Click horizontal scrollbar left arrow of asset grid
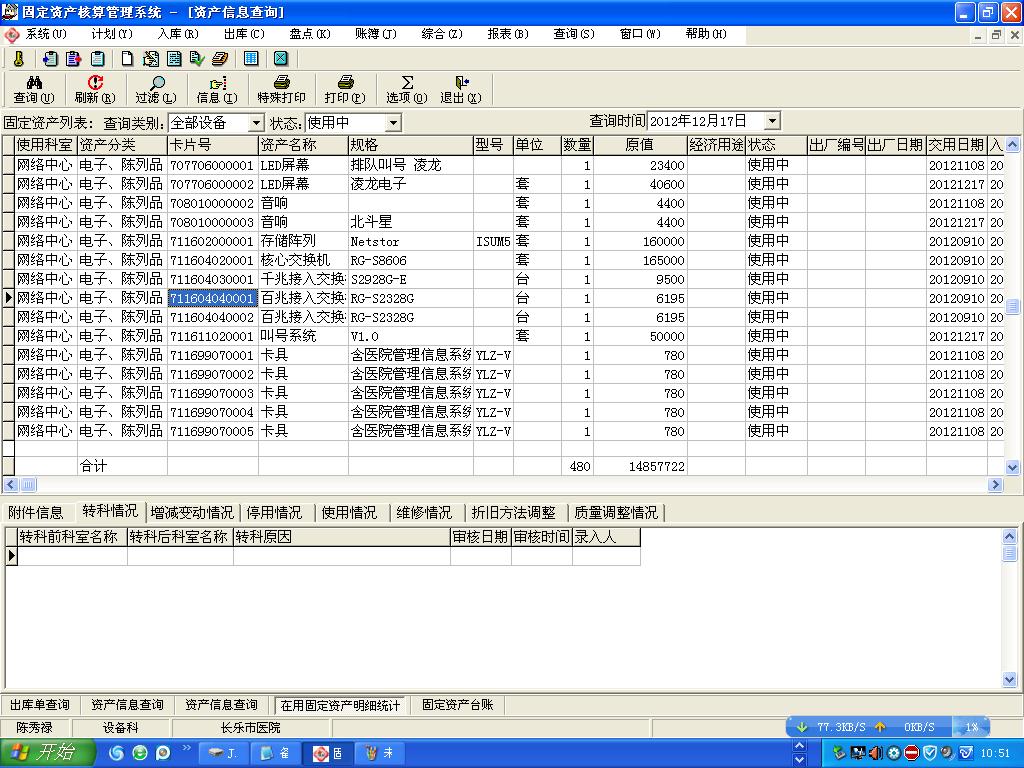Viewport: 1024px width, 768px height. pos(10,485)
